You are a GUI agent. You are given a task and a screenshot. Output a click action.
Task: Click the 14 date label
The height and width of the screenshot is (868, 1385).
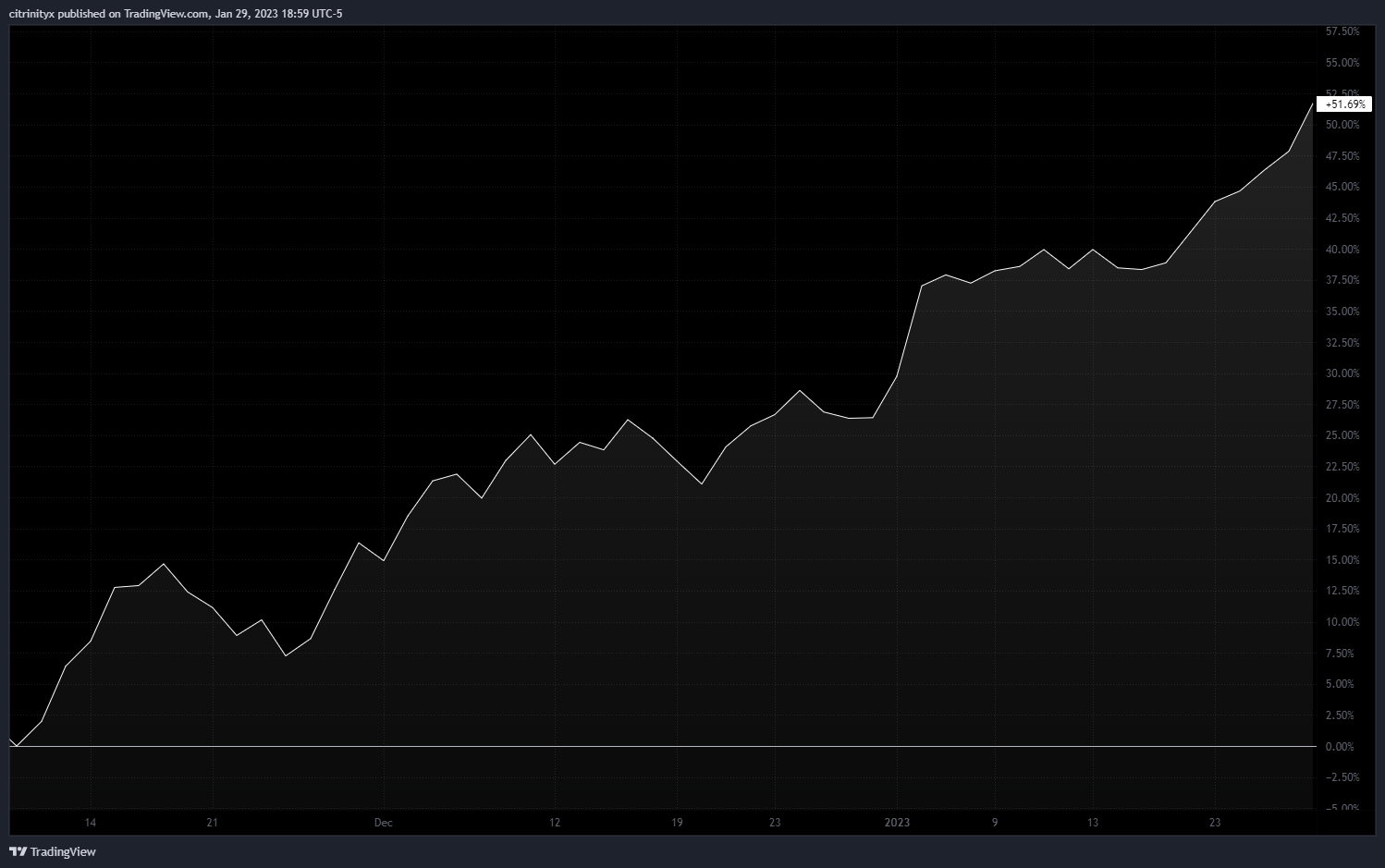(90, 823)
